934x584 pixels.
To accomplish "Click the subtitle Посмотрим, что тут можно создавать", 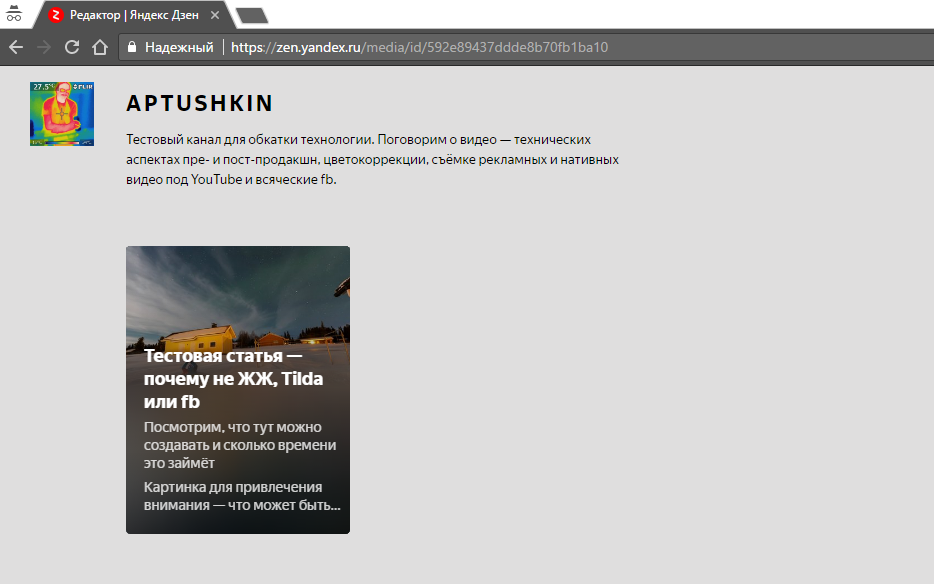I will click(x=240, y=445).
